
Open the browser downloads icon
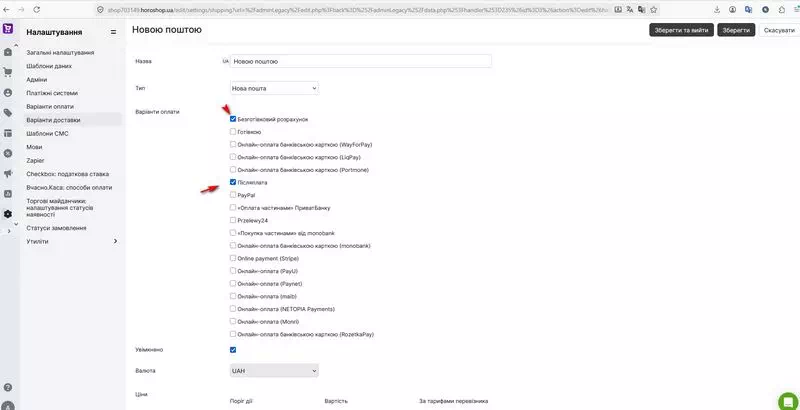point(717,9)
